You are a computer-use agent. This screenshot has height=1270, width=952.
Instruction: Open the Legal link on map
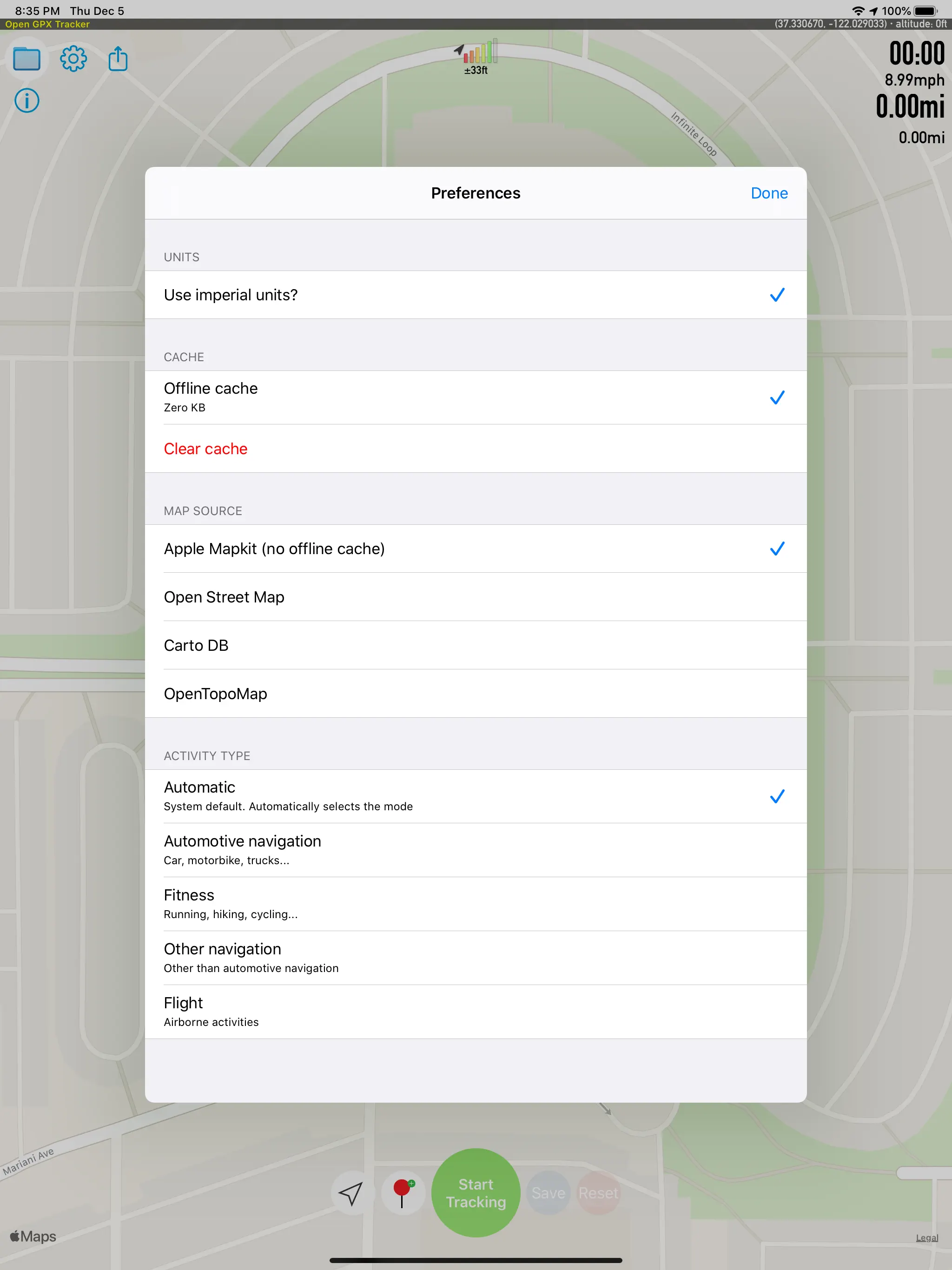pos(927,1238)
